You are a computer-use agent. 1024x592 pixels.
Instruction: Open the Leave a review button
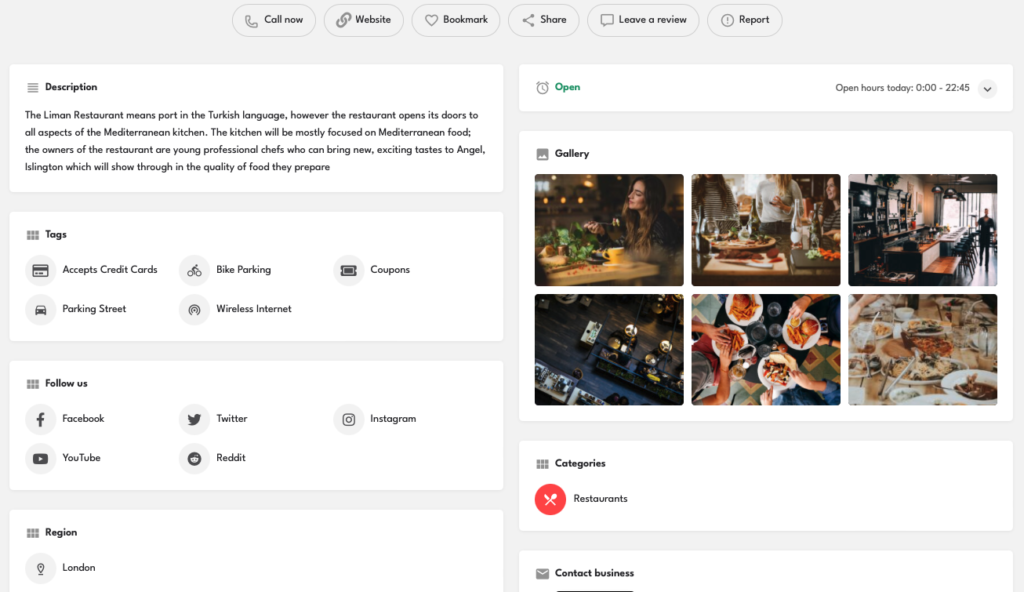click(643, 20)
